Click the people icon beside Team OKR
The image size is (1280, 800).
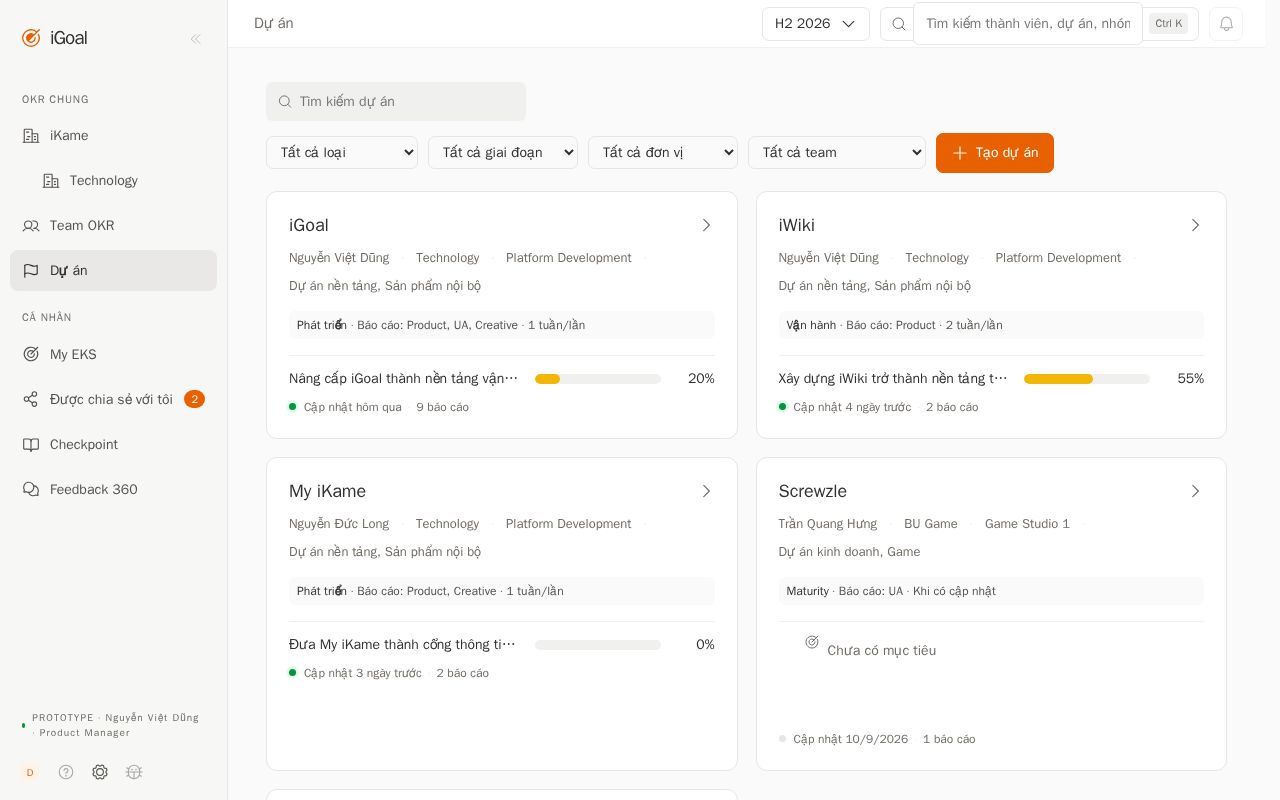(x=31, y=226)
